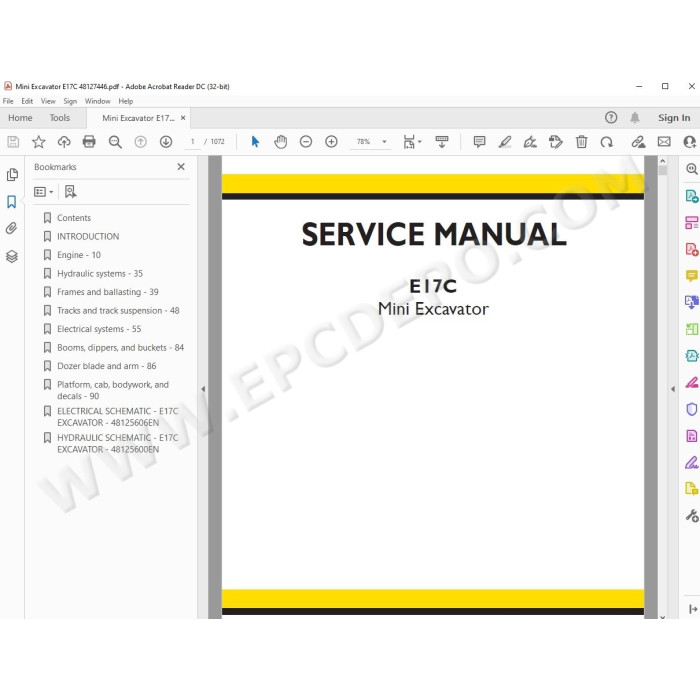Click the Save file icon

point(13,142)
